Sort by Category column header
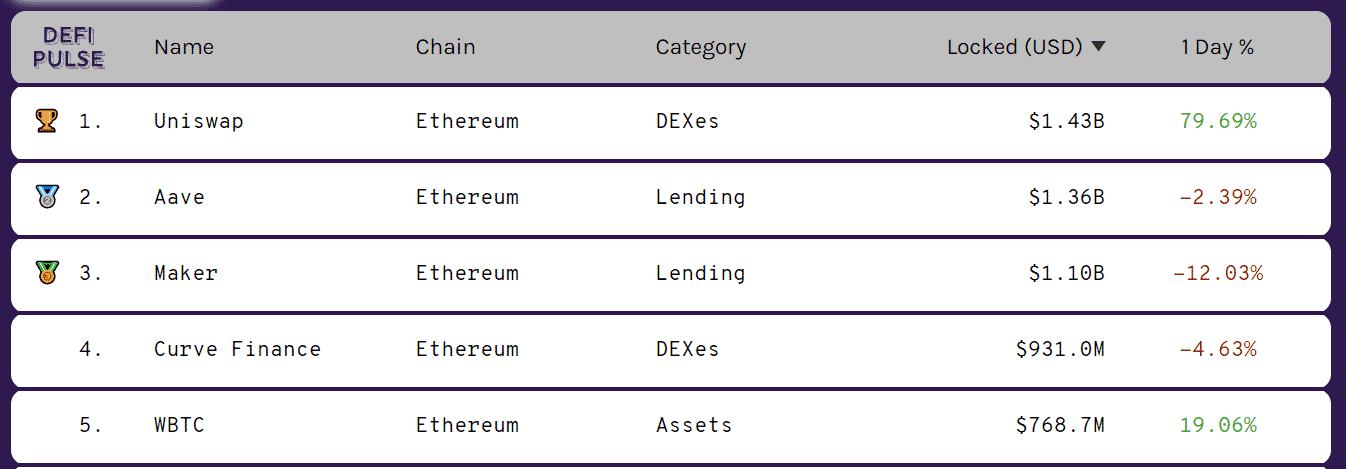 point(701,47)
